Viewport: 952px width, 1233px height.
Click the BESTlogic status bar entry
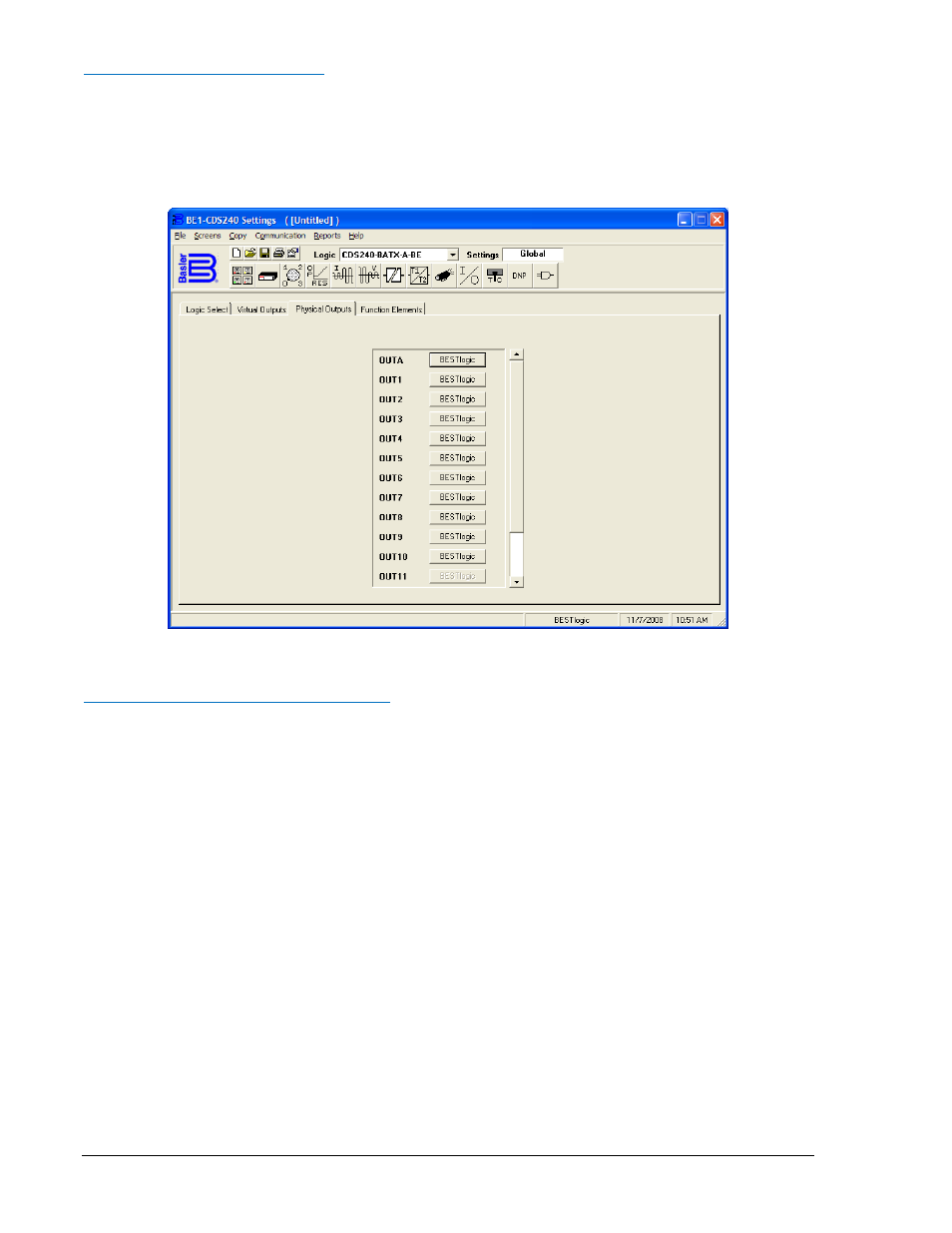572,620
